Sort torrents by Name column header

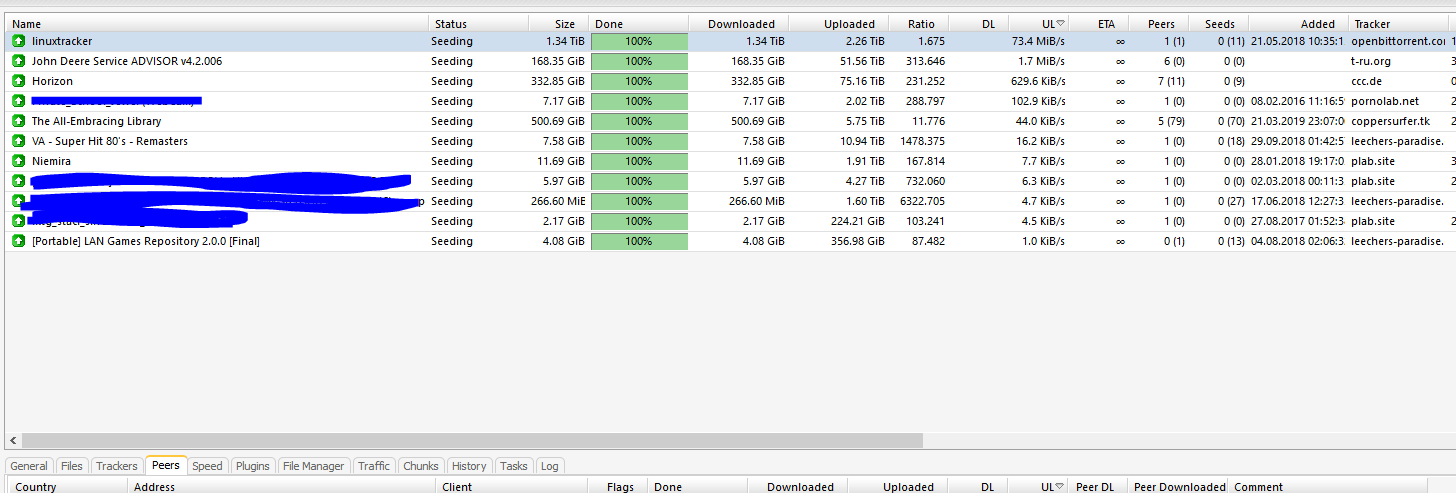[217, 24]
